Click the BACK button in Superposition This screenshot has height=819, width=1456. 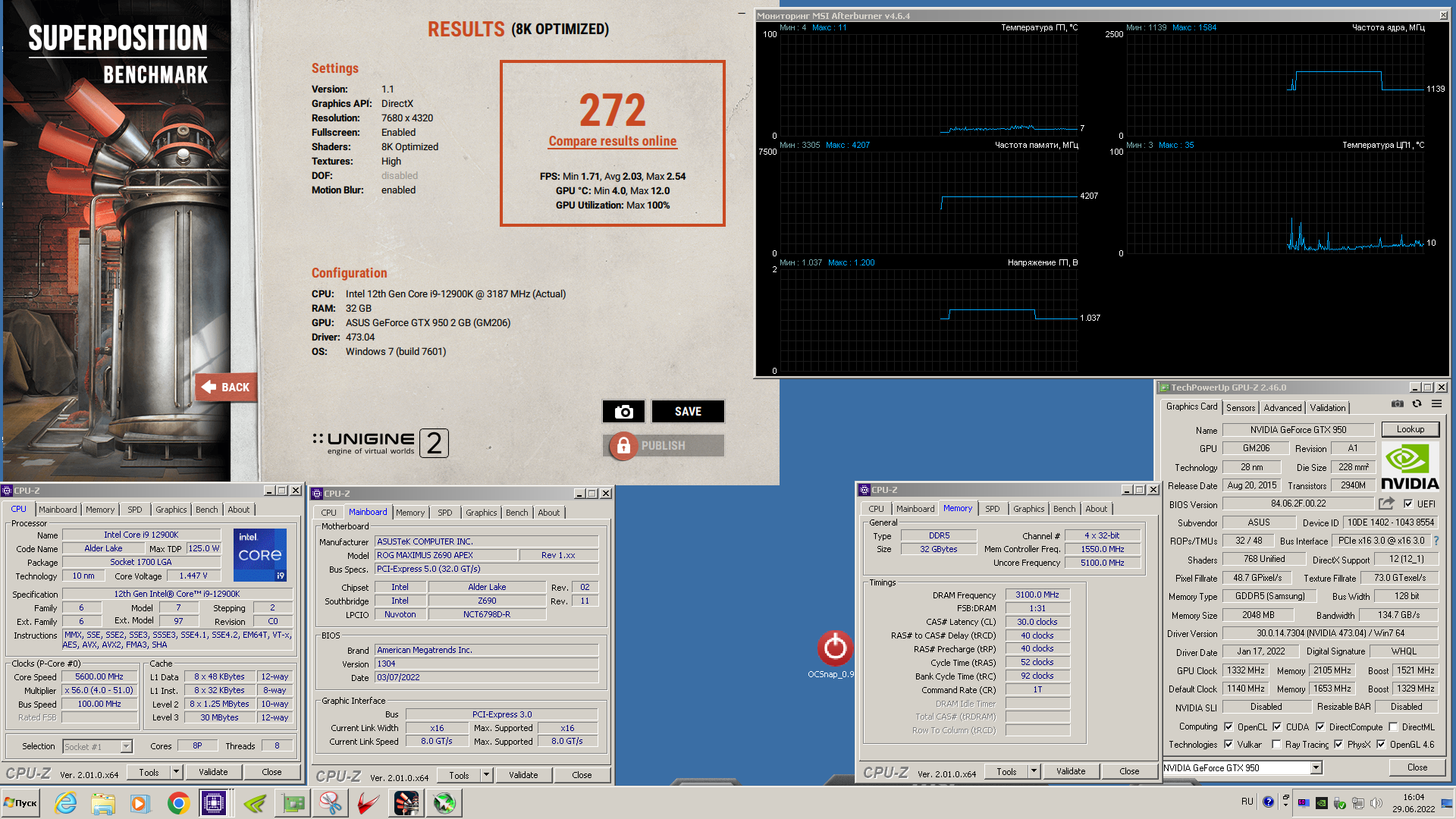point(226,387)
